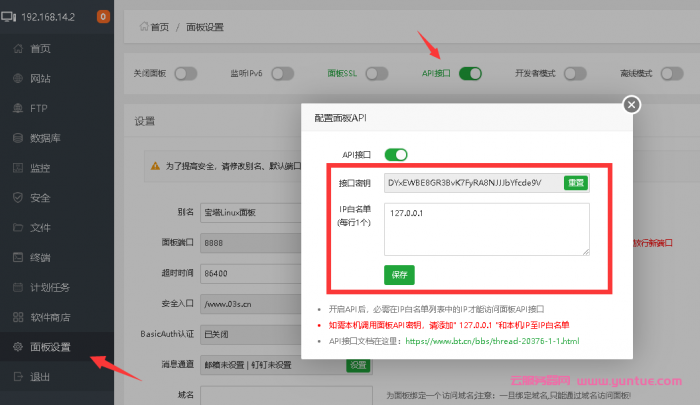This screenshot has width=700, height=405.
Task: Click the Home (首页) house icon in sidebar
Action: pos(17,48)
